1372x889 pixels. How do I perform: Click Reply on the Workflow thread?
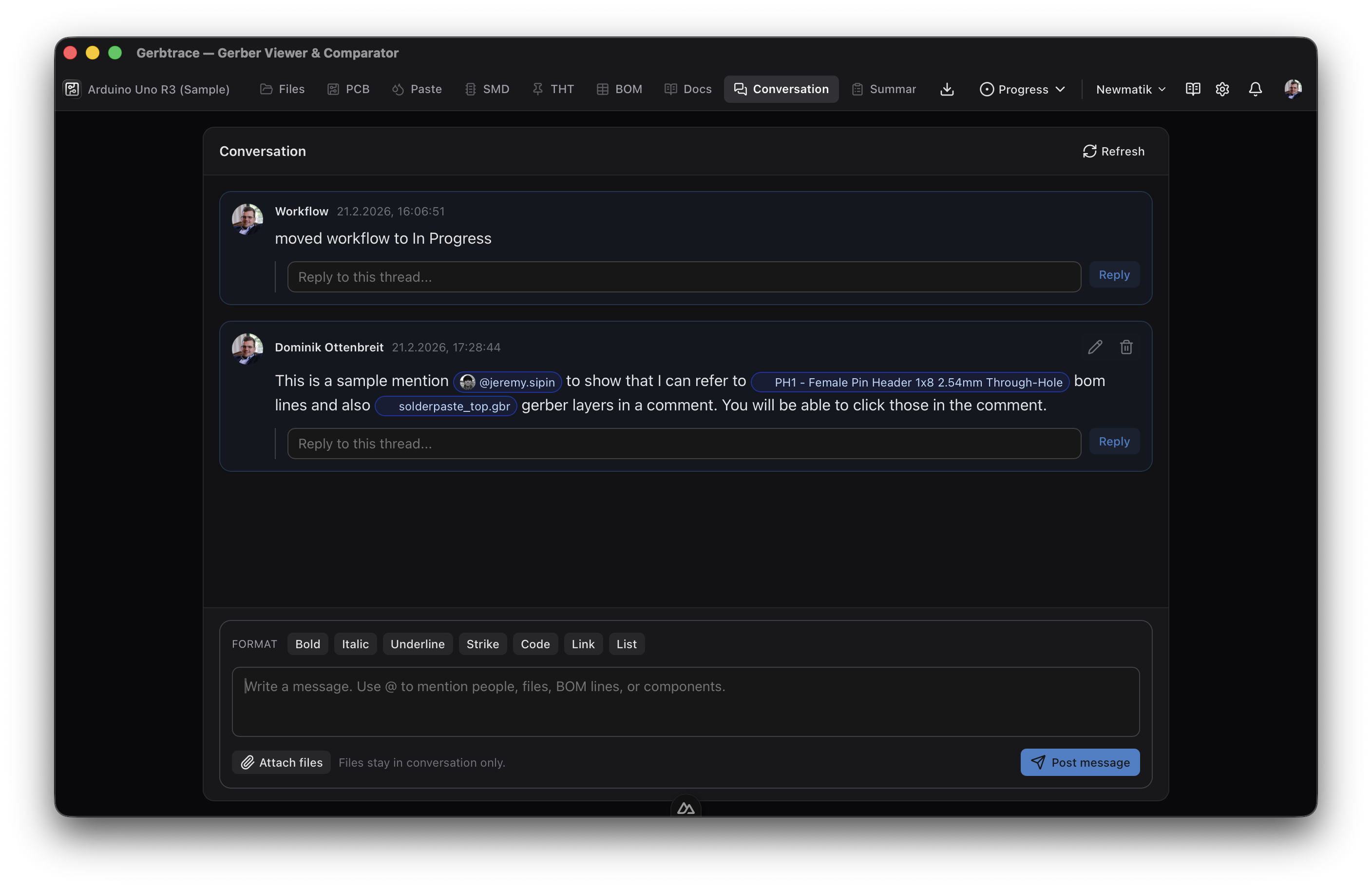click(x=1114, y=275)
